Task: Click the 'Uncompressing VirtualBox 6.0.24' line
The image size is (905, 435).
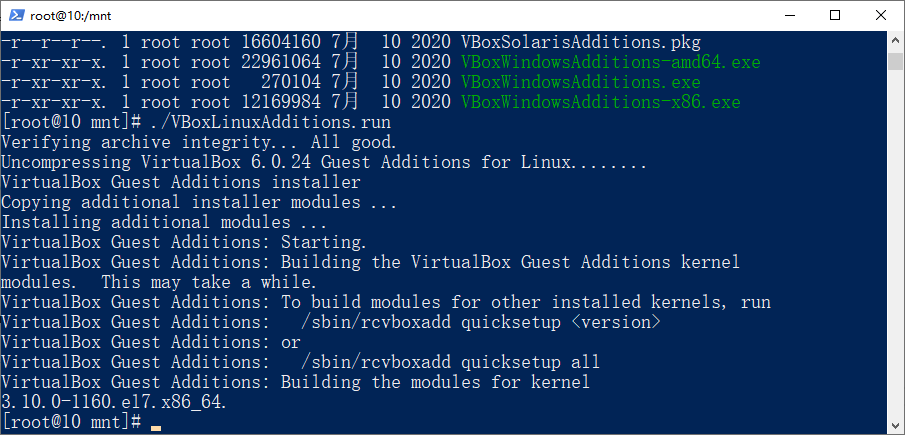Action: [324, 162]
